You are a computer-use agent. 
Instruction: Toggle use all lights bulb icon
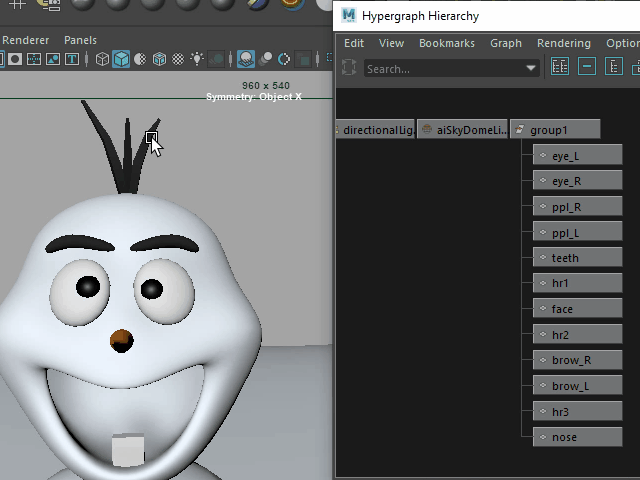(x=197, y=60)
